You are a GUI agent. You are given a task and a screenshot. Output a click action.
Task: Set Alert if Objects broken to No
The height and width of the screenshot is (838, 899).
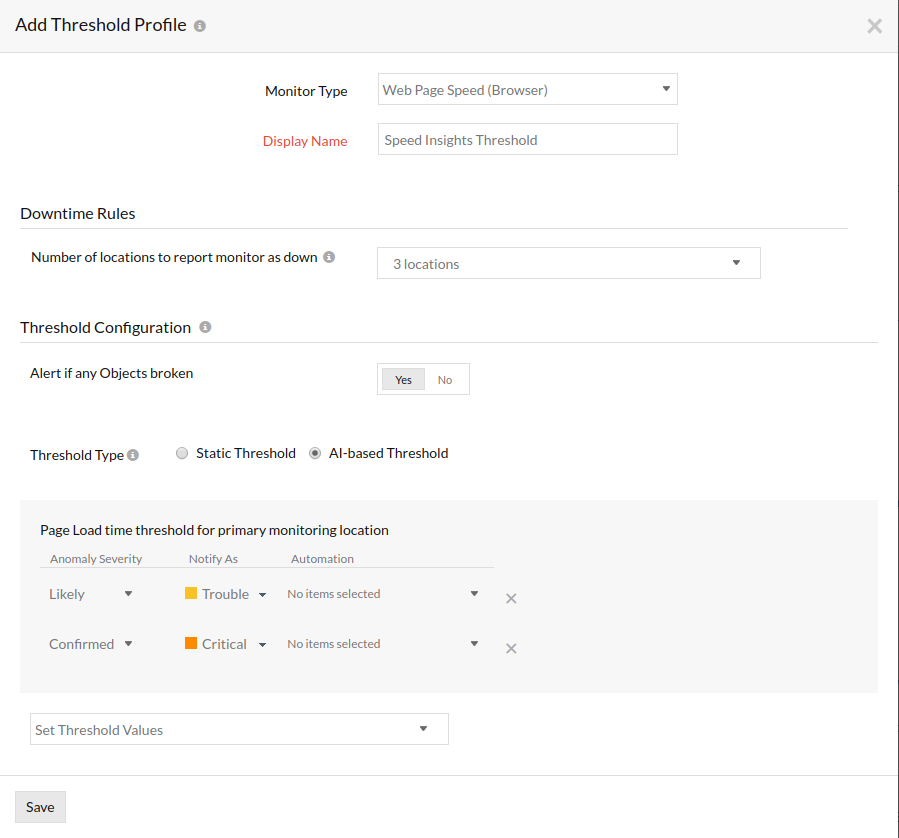[x=445, y=380]
